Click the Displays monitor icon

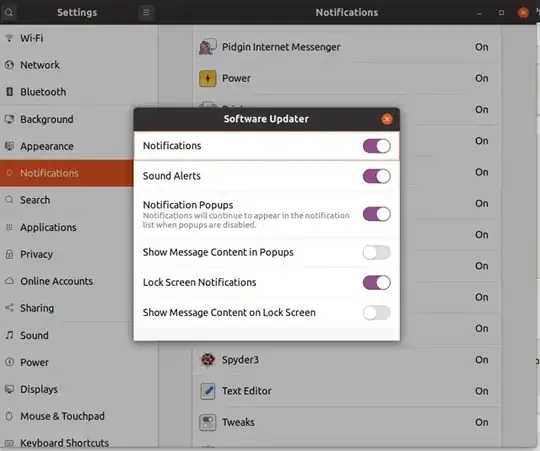click(x=9, y=389)
